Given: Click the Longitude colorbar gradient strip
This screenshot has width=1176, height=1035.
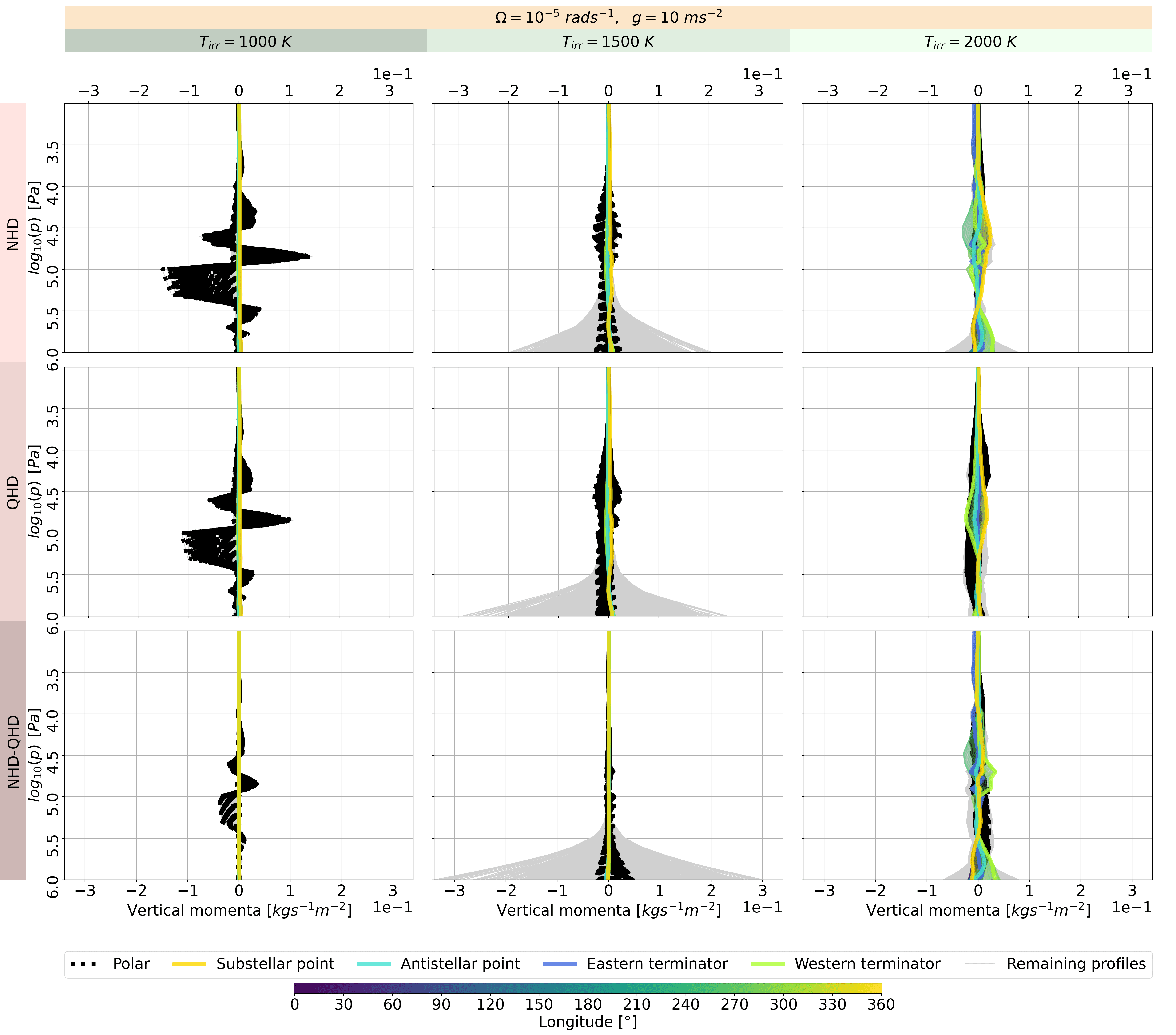Looking at the screenshot, I should tap(588, 988).
